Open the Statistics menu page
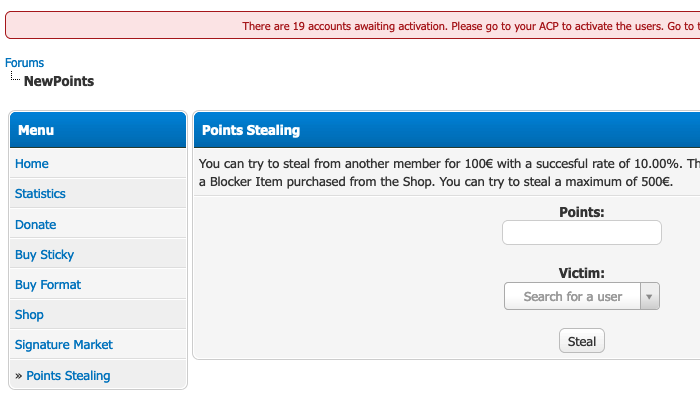Viewport: 700px width, 400px height. click(x=40, y=194)
